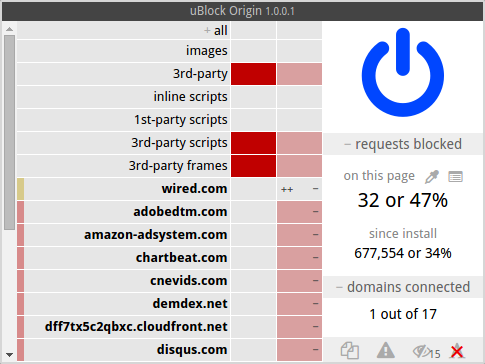Click the scrollbar up arrow
485x364 pixels.
[x=9, y=29]
